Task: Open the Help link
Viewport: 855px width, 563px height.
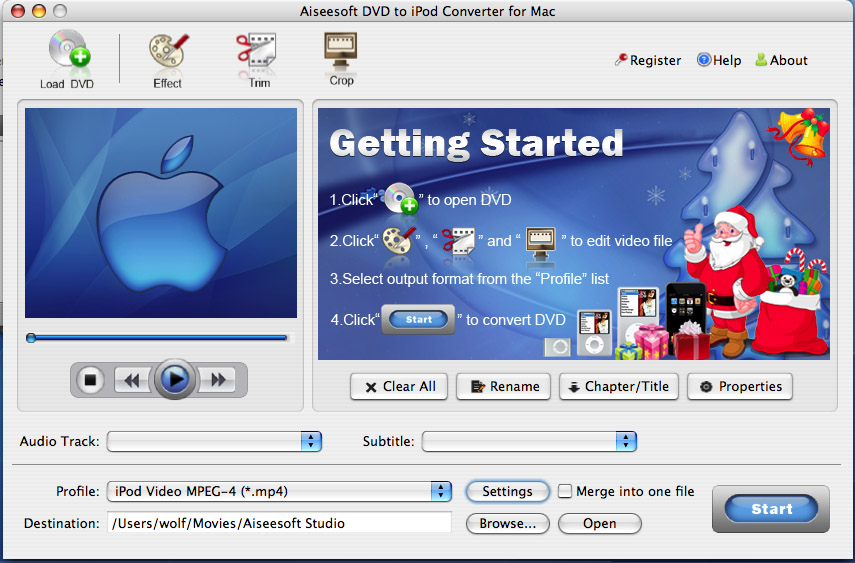Action: [x=719, y=60]
